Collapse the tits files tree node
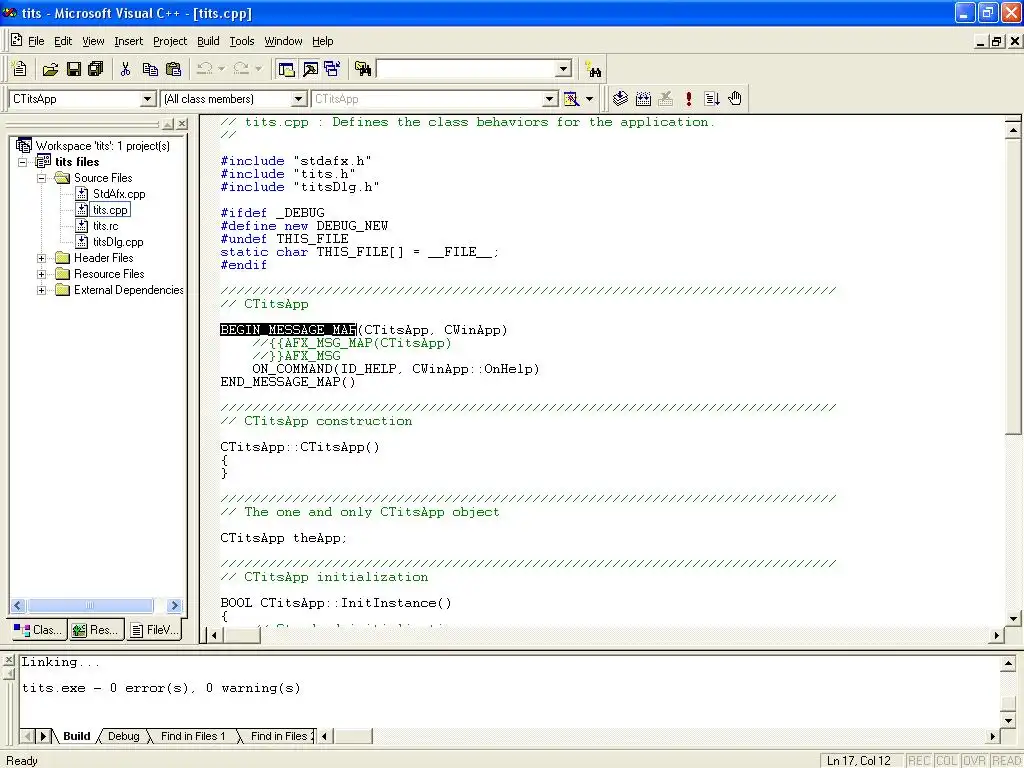Viewport: 1024px width, 768px height. [x=23, y=162]
